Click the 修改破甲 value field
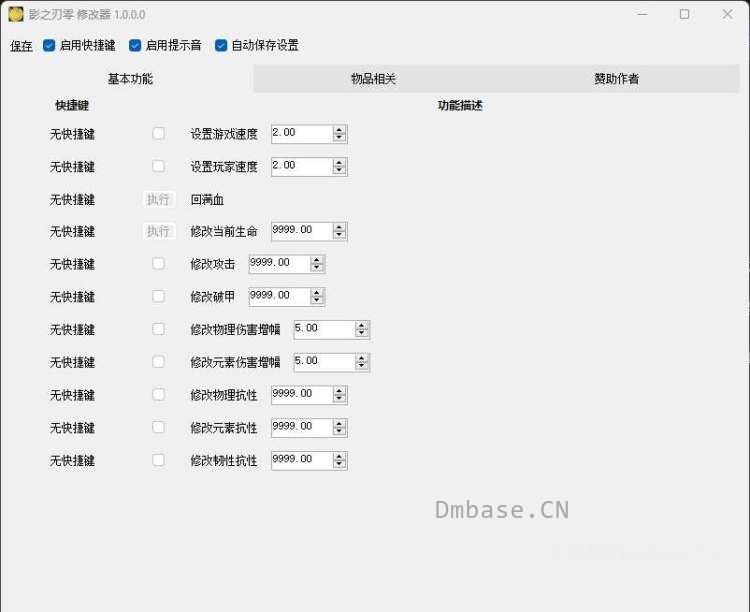Image resolution: width=750 pixels, height=612 pixels. click(279, 297)
